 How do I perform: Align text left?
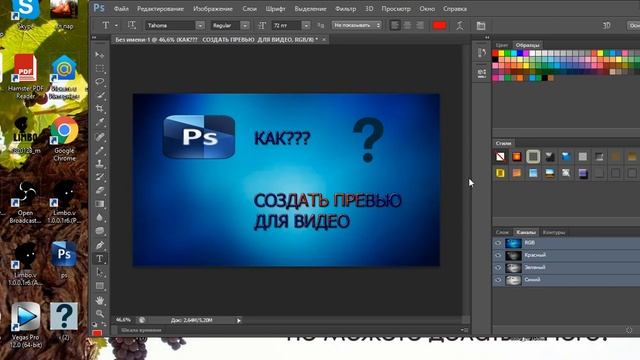395,25
